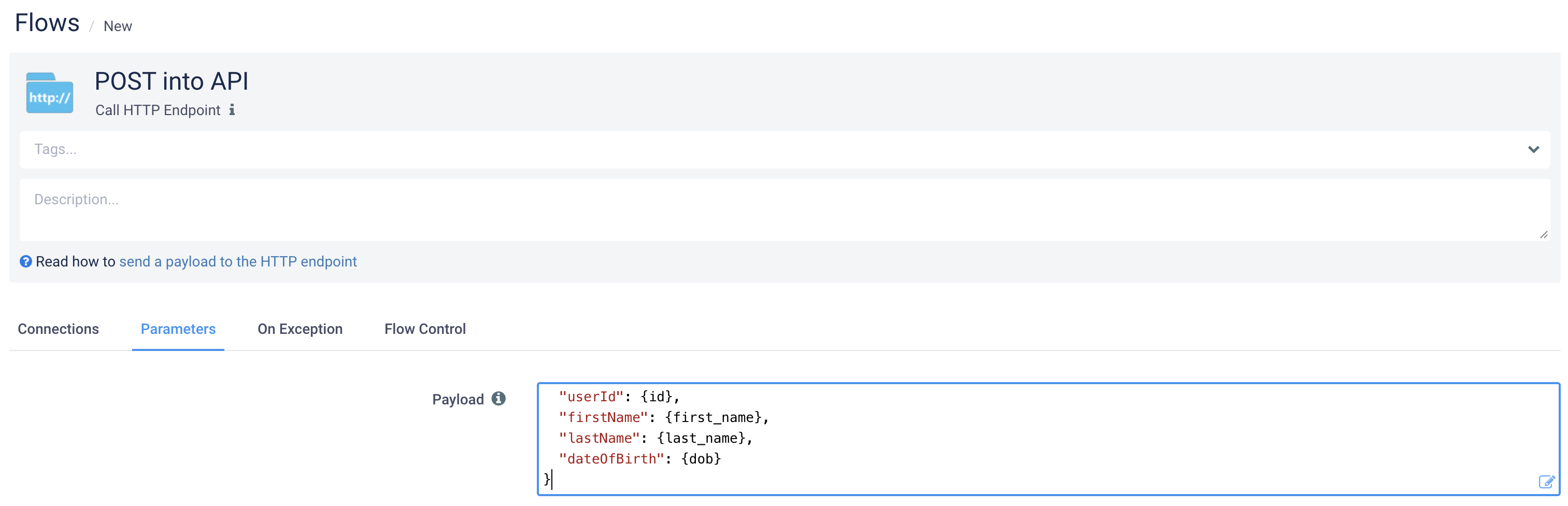Screen dimensions: 1568x506
Task: Click the http:// folder icon
Action: coord(49,93)
